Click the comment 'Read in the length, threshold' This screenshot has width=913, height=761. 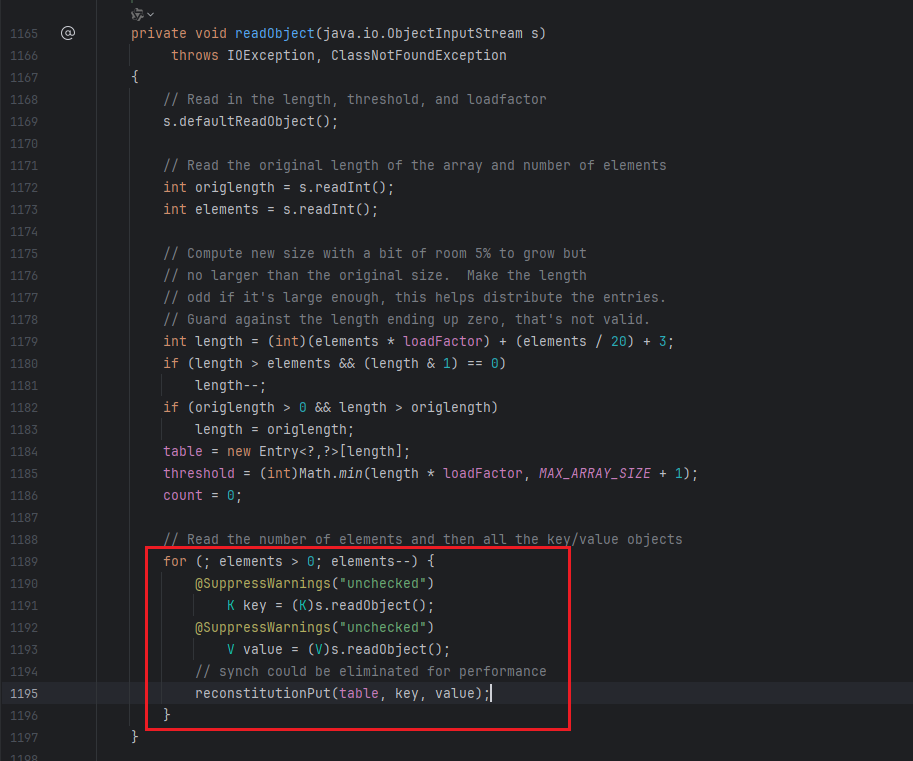355,100
